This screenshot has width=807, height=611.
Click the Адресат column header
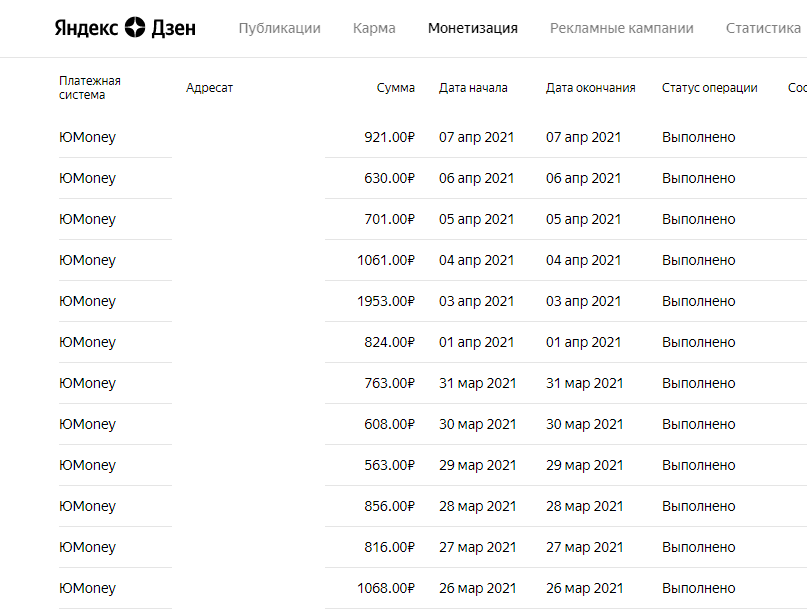209,88
